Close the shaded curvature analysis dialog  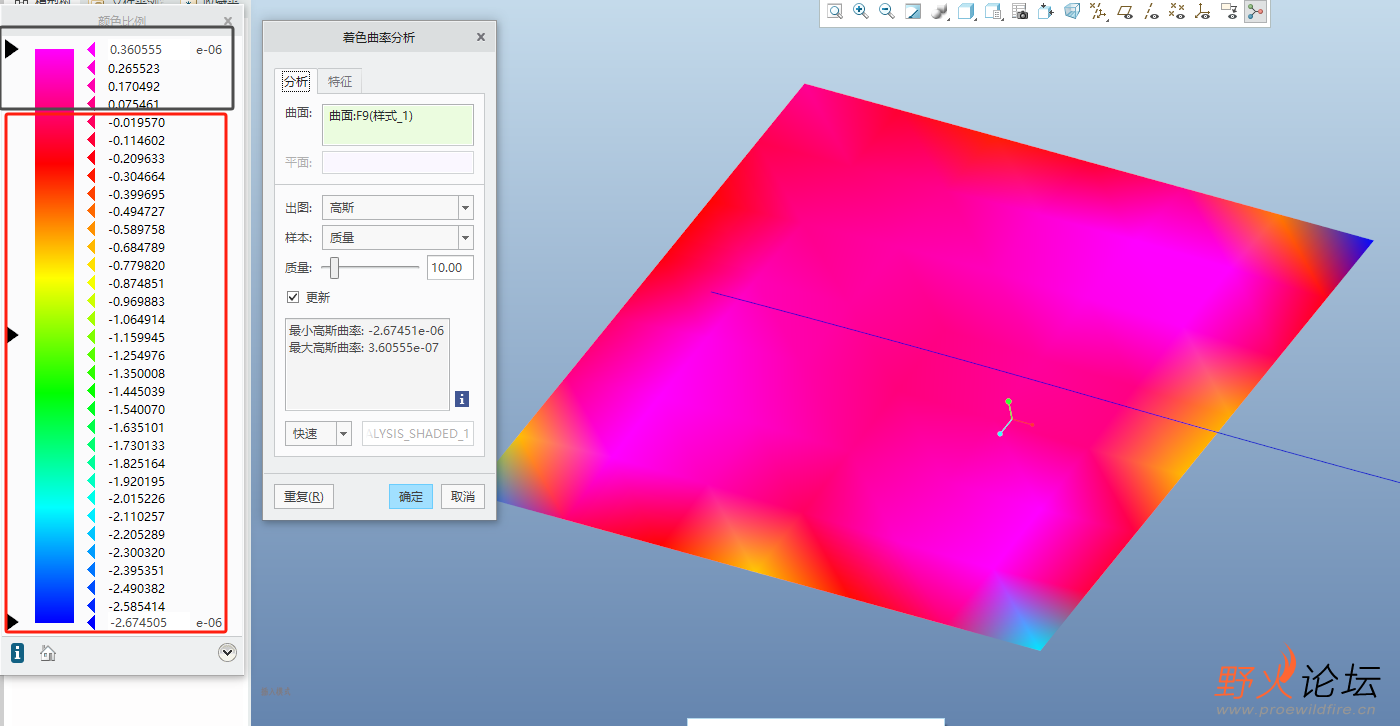coord(481,37)
